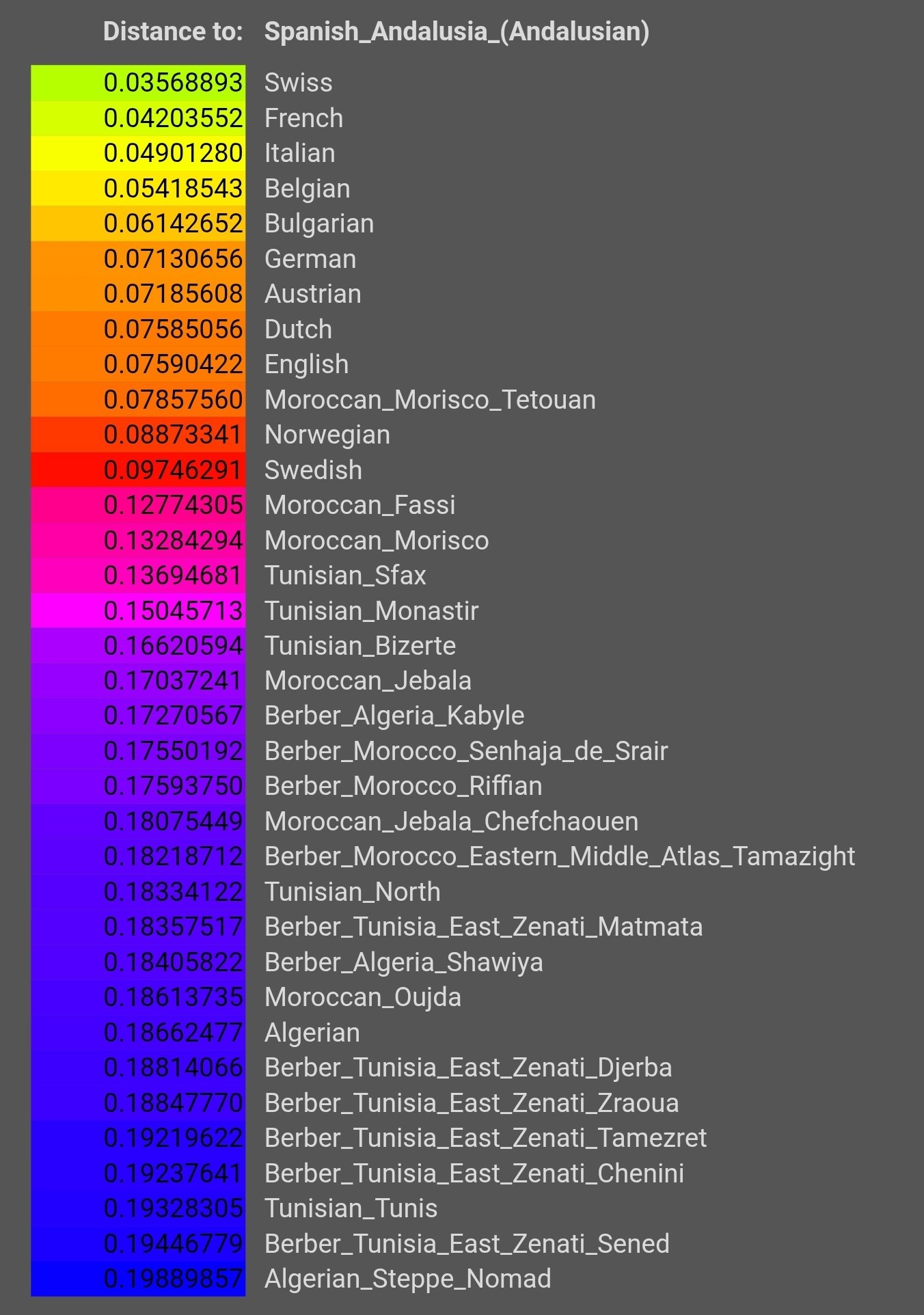Select the Swedish row label

pos(314,470)
